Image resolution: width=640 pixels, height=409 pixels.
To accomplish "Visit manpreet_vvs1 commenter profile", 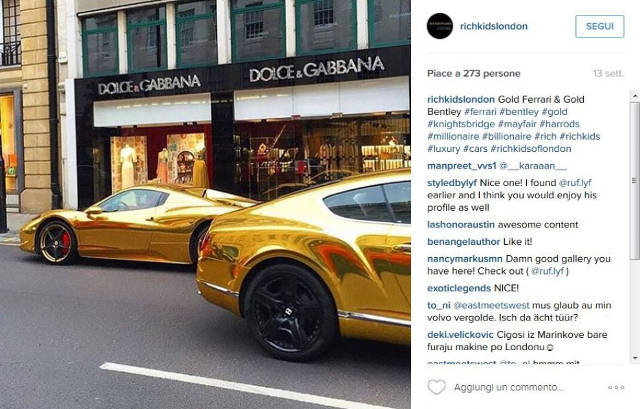I will tap(462, 166).
